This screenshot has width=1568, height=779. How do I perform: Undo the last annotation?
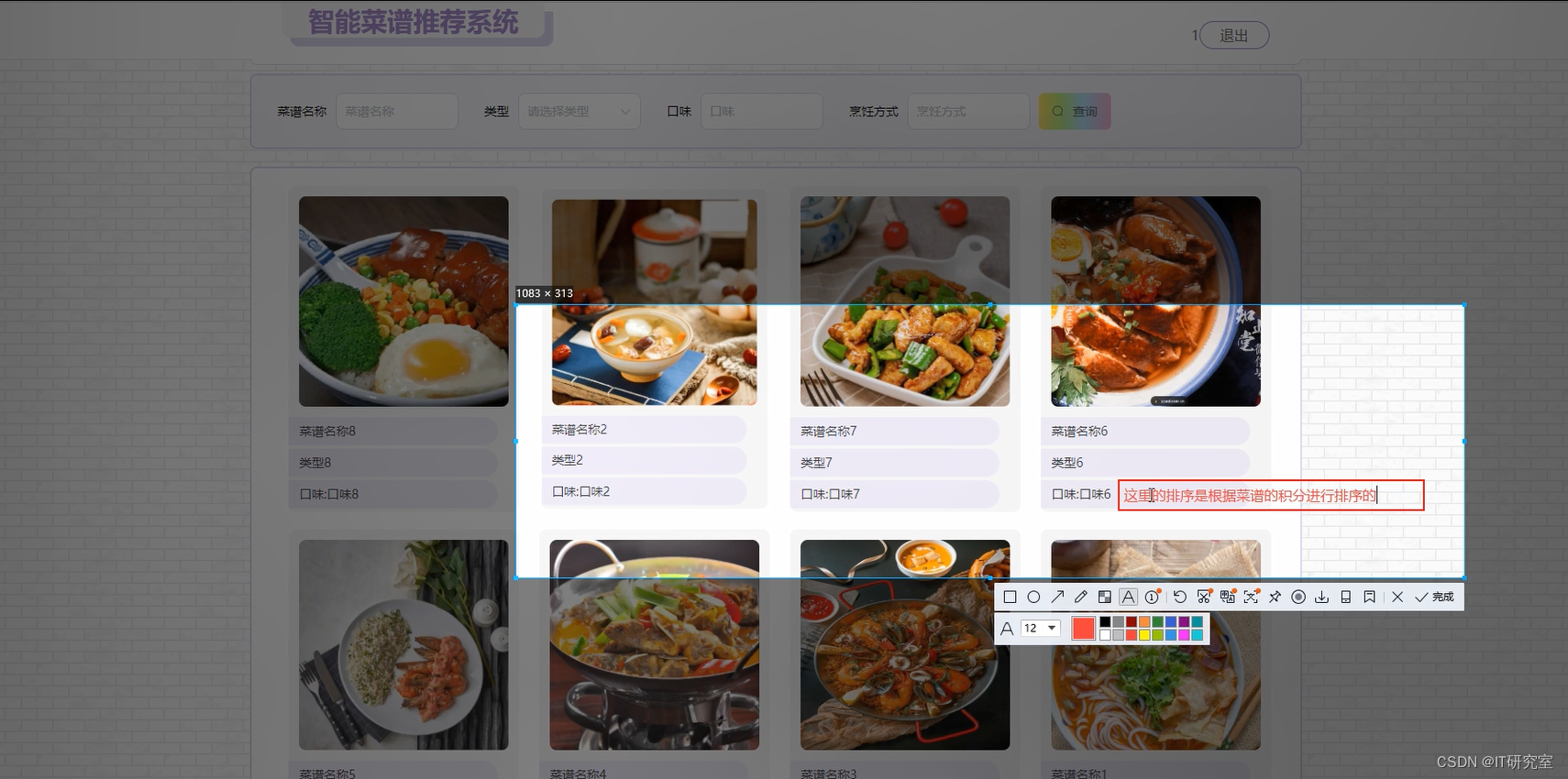1180,597
